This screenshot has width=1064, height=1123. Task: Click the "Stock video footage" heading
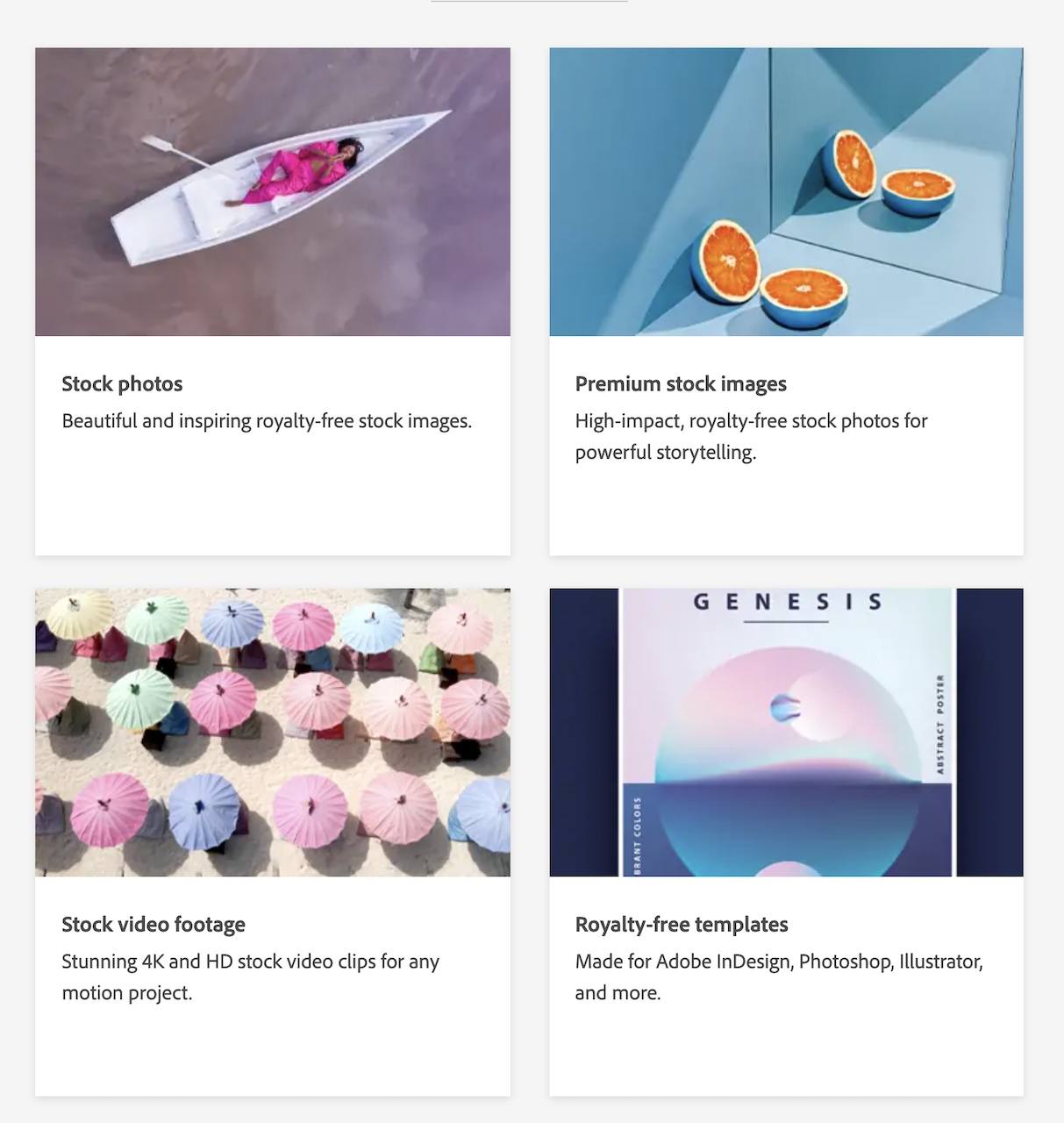tap(154, 924)
